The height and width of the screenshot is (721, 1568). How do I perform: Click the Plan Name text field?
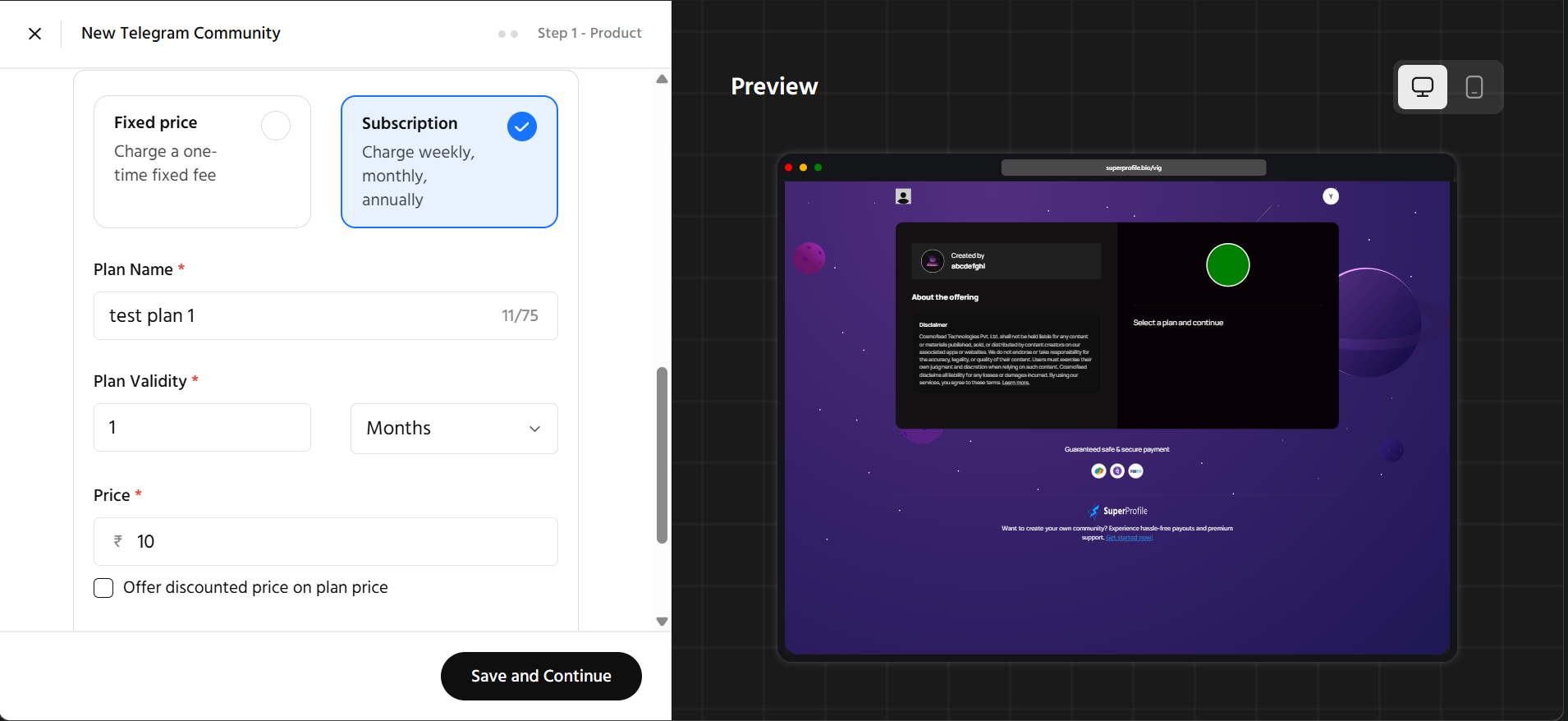pyautogui.click(x=300, y=316)
